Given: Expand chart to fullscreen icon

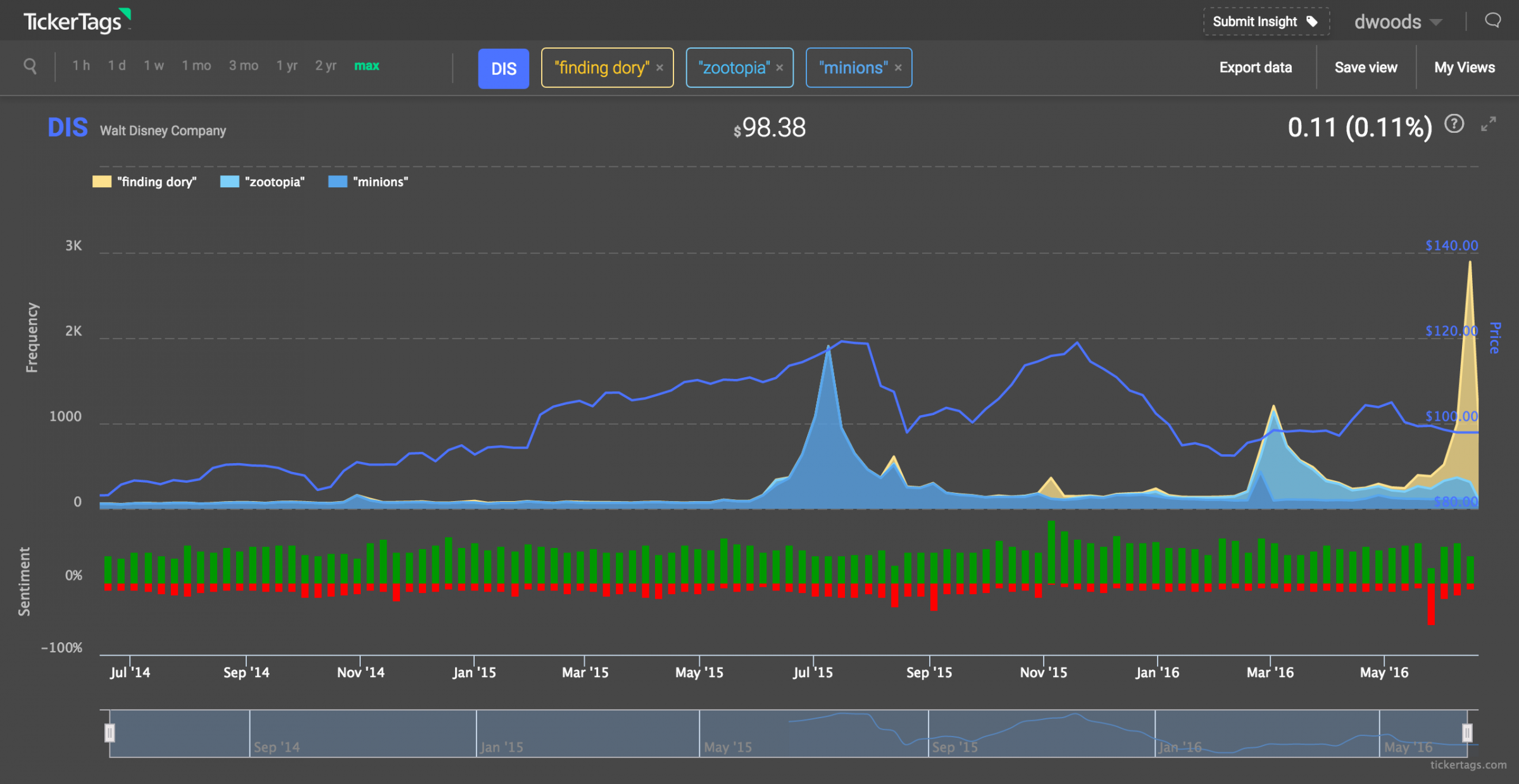Looking at the screenshot, I should point(1488,124).
